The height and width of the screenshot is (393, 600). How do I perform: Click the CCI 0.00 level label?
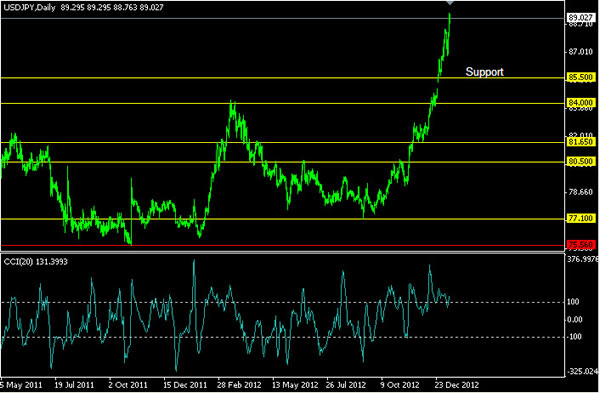click(574, 320)
